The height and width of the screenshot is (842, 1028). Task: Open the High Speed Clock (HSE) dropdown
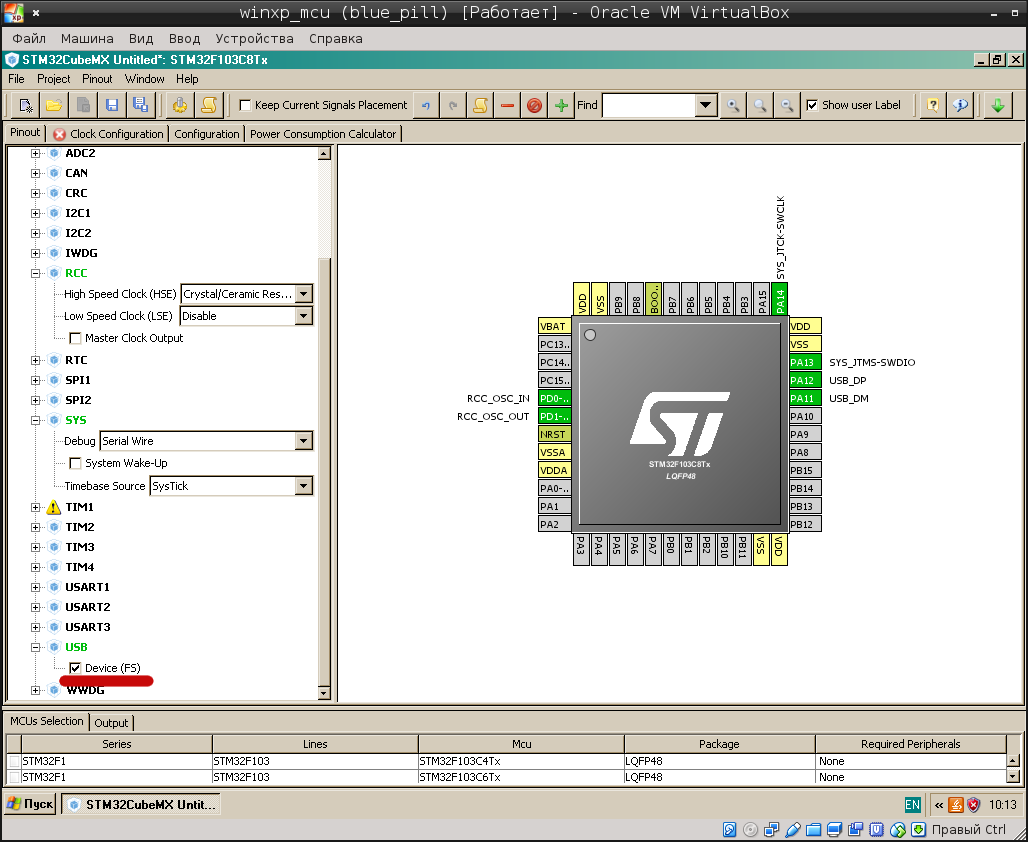point(303,294)
